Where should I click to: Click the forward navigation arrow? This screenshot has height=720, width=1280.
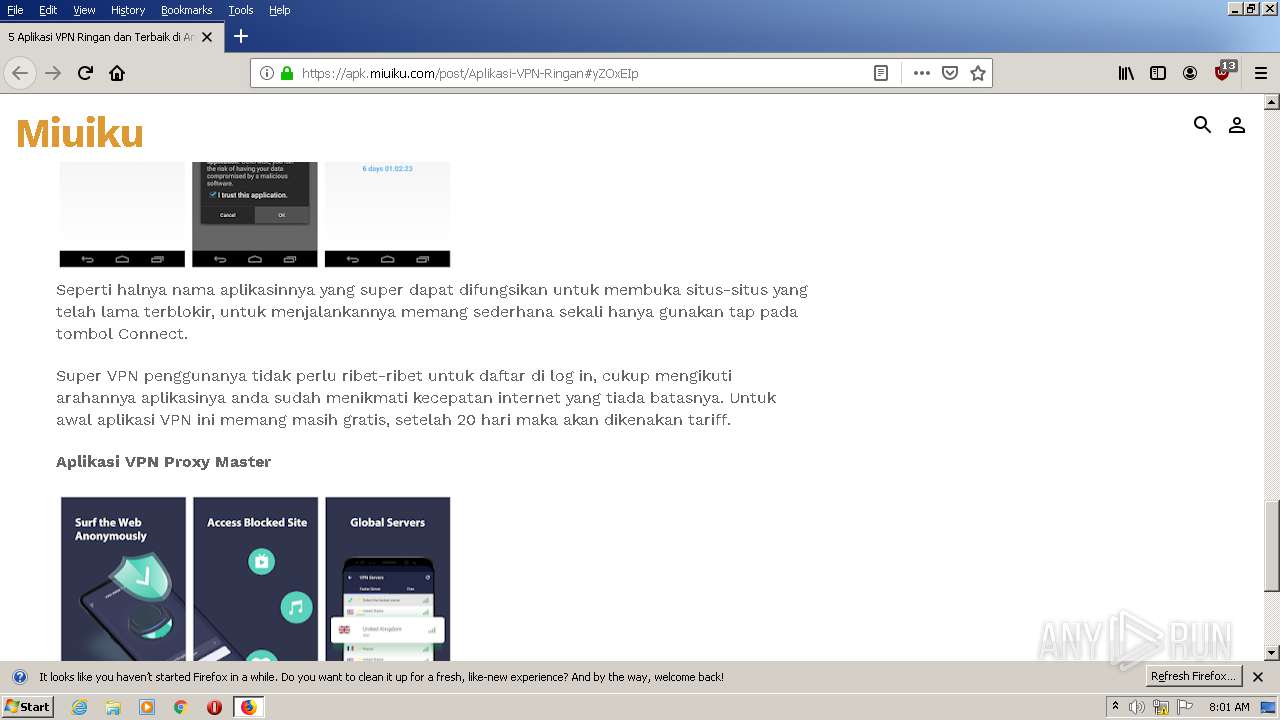[53, 73]
